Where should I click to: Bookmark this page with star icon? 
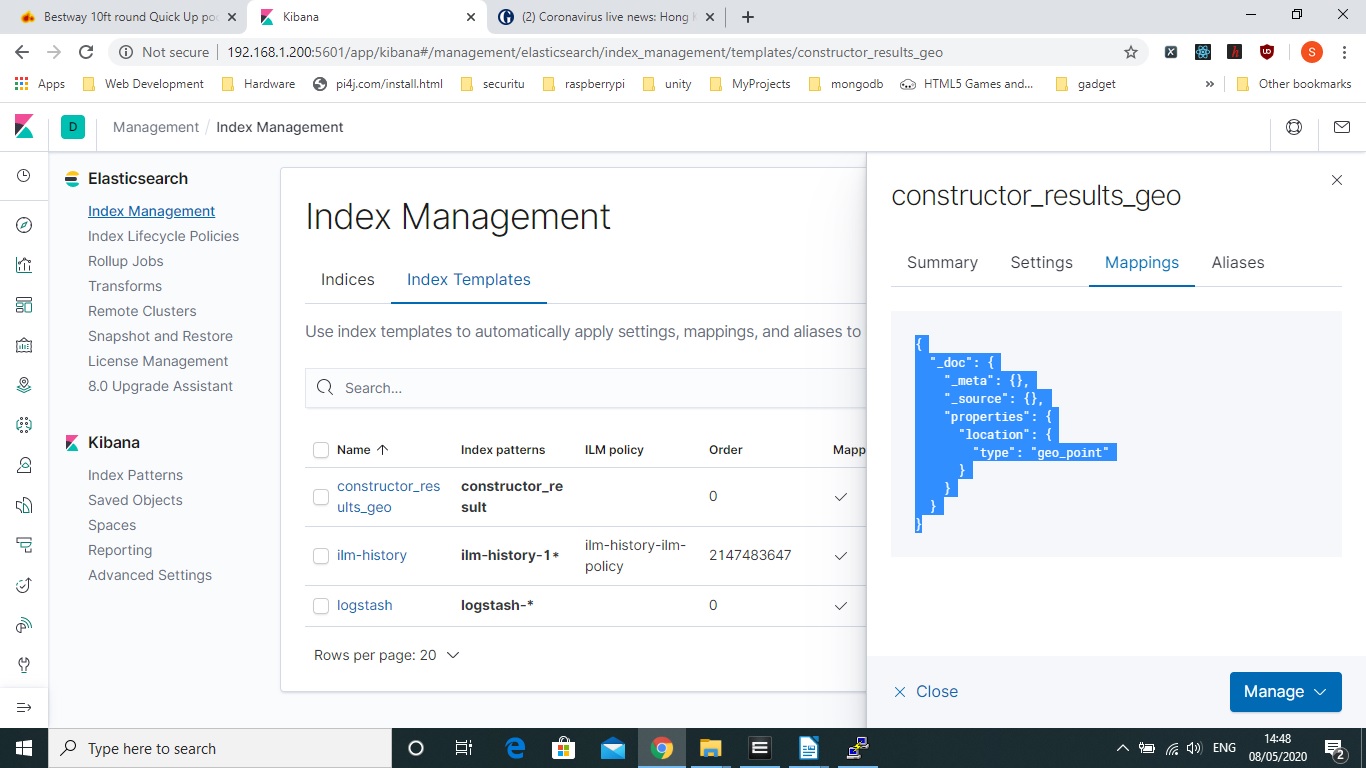(1131, 52)
